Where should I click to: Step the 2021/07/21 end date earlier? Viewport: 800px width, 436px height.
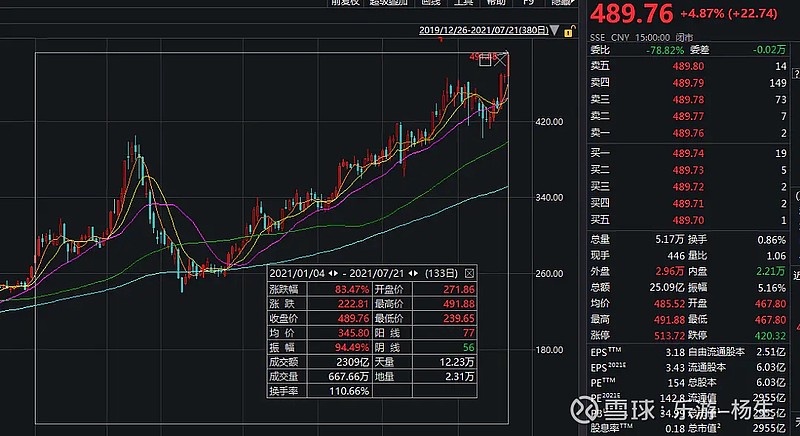point(410,273)
